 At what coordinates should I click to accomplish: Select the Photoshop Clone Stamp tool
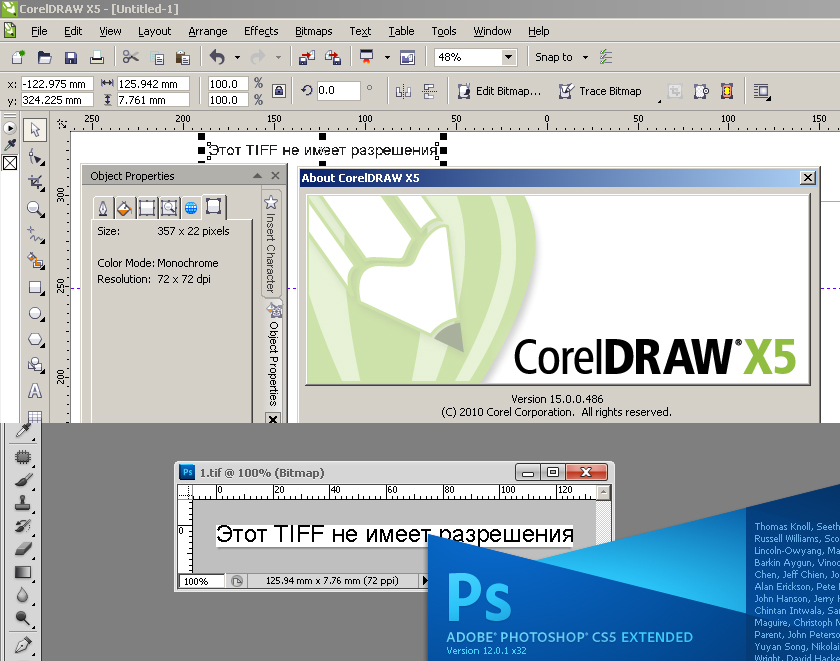(23, 504)
